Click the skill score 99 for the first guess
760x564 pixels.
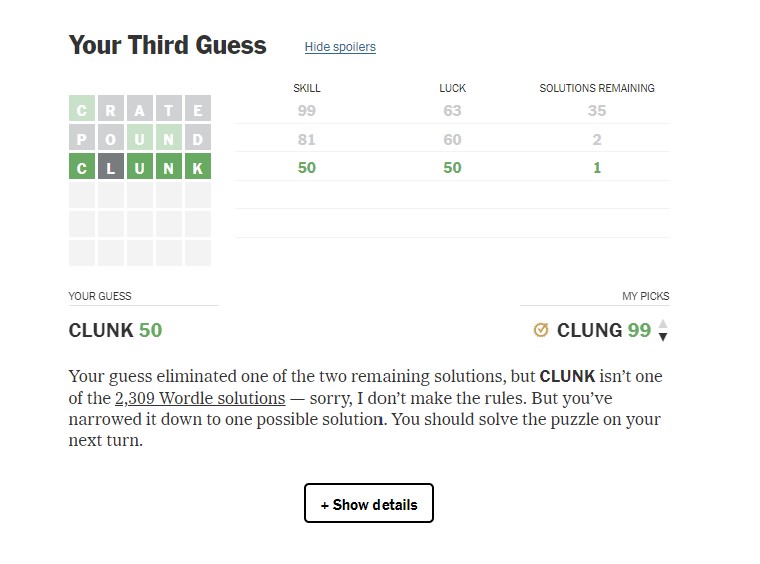point(307,111)
